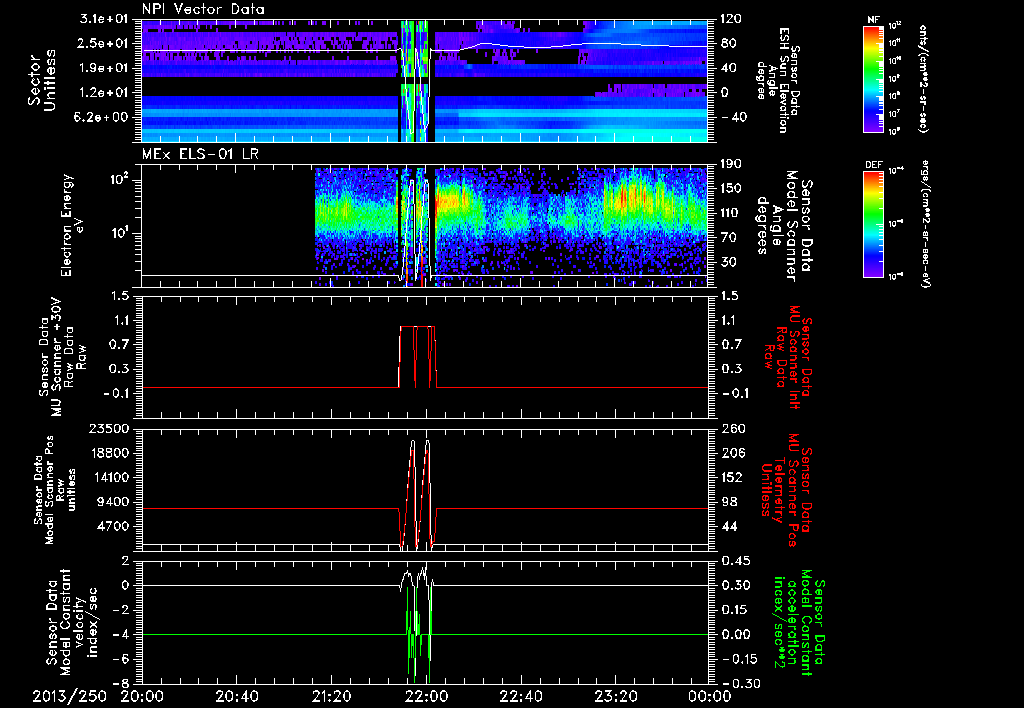Click the 98 telemetry tick value
This screenshot has height=708, width=1024.
(728, 502)
